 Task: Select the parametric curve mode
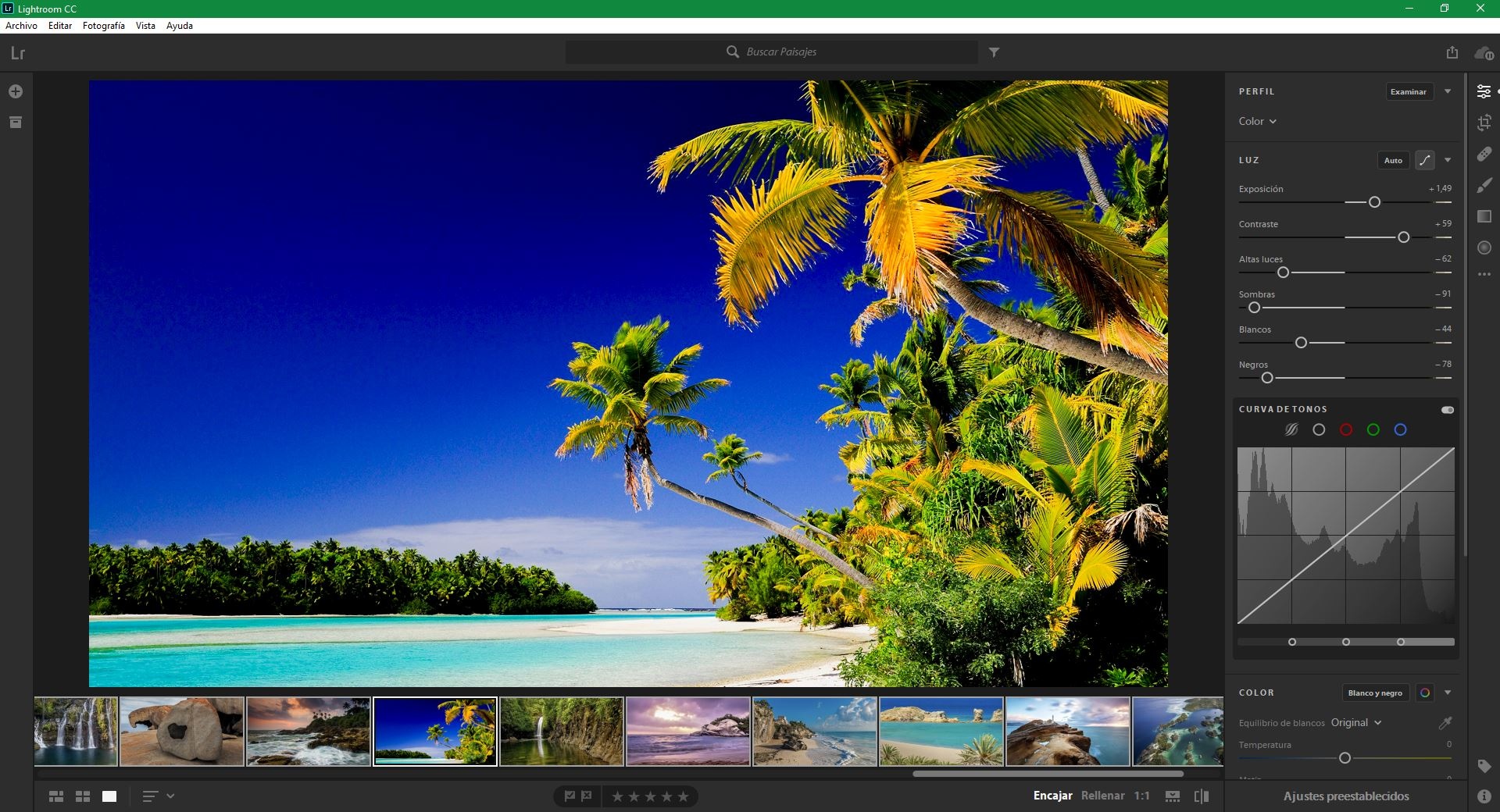click(1291, 429)
